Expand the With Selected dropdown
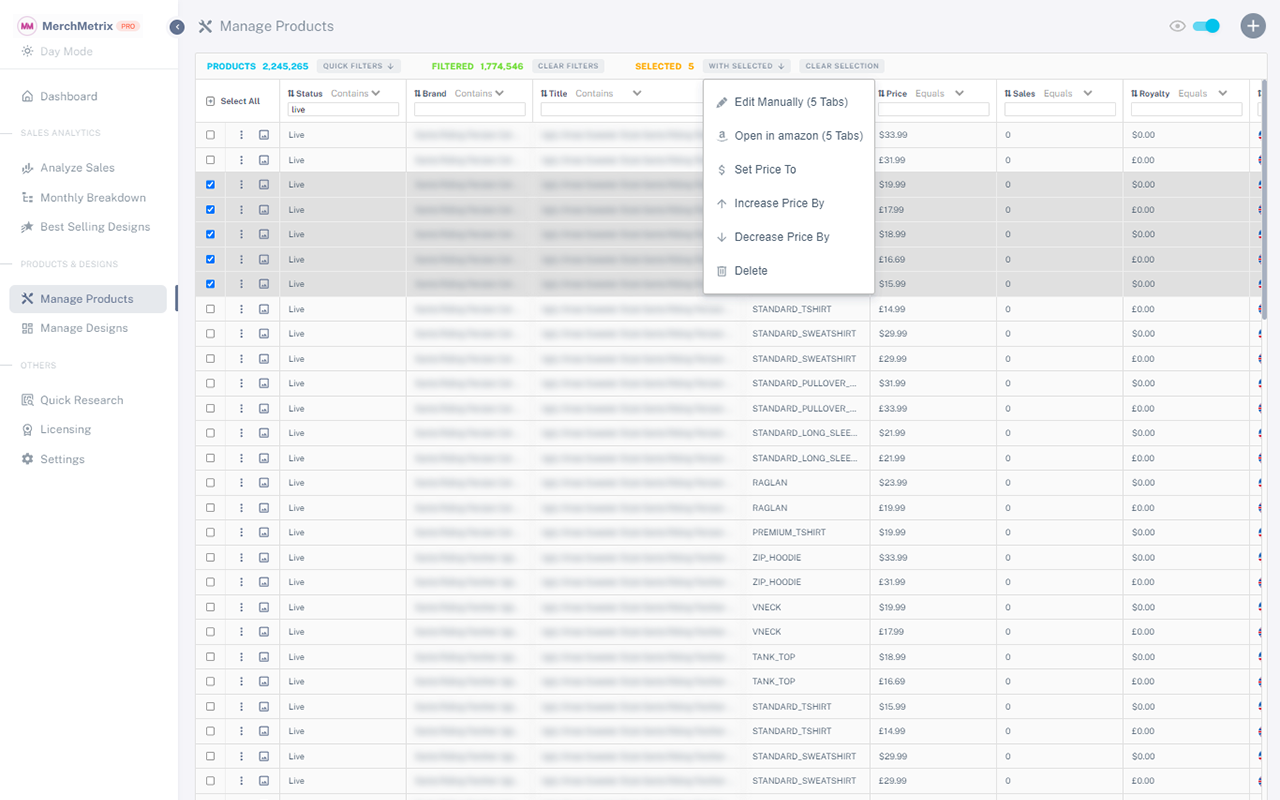The width and height of the screenshot is (1280, 800). (747, 65)
